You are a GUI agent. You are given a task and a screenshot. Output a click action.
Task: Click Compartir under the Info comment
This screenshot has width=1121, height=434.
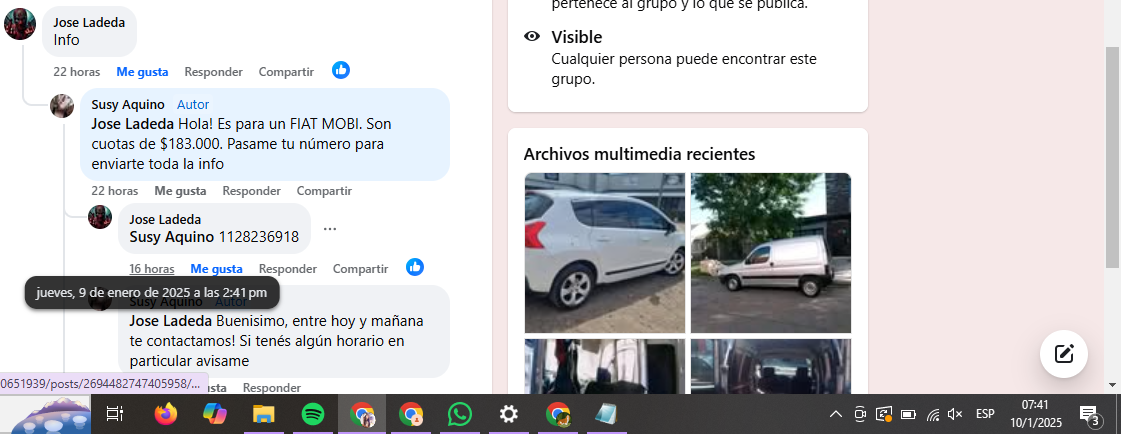coord(286,71)
